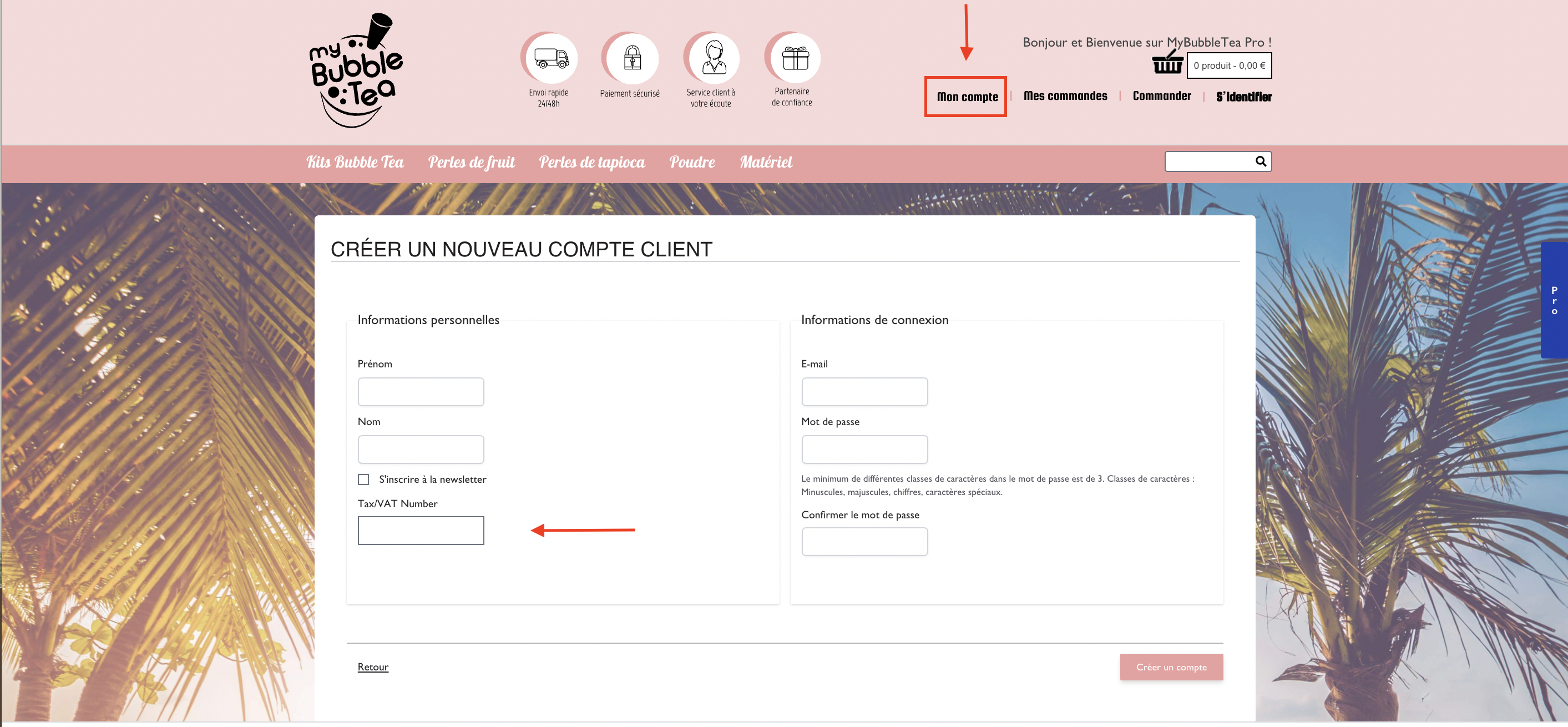Click Créer un compte button

pos(1171,667)
